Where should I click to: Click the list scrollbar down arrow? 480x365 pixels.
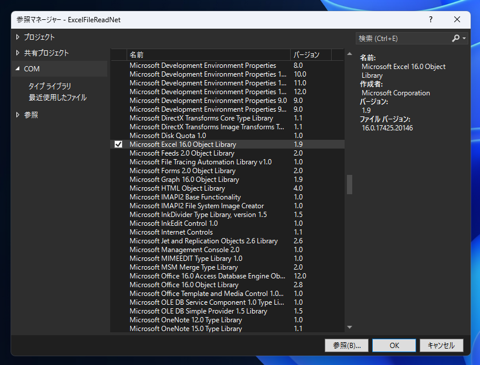coord(349,327)
